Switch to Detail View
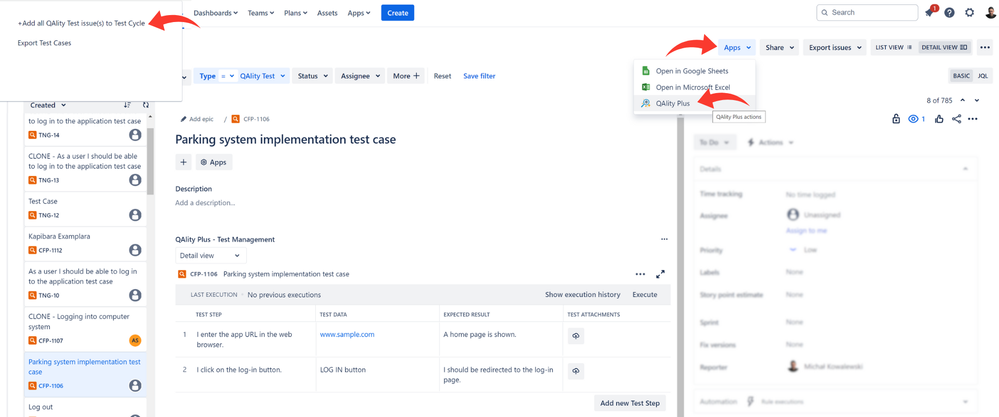999x417 pixels. 945,47
